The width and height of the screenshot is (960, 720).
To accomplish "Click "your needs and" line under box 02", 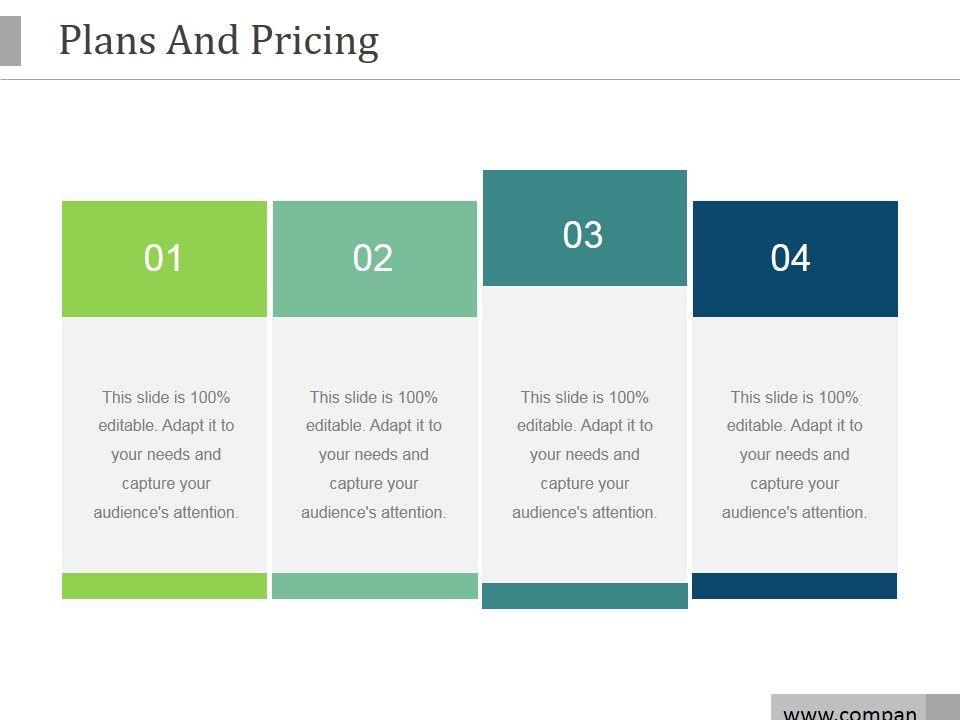I will (x=374, y=454).
